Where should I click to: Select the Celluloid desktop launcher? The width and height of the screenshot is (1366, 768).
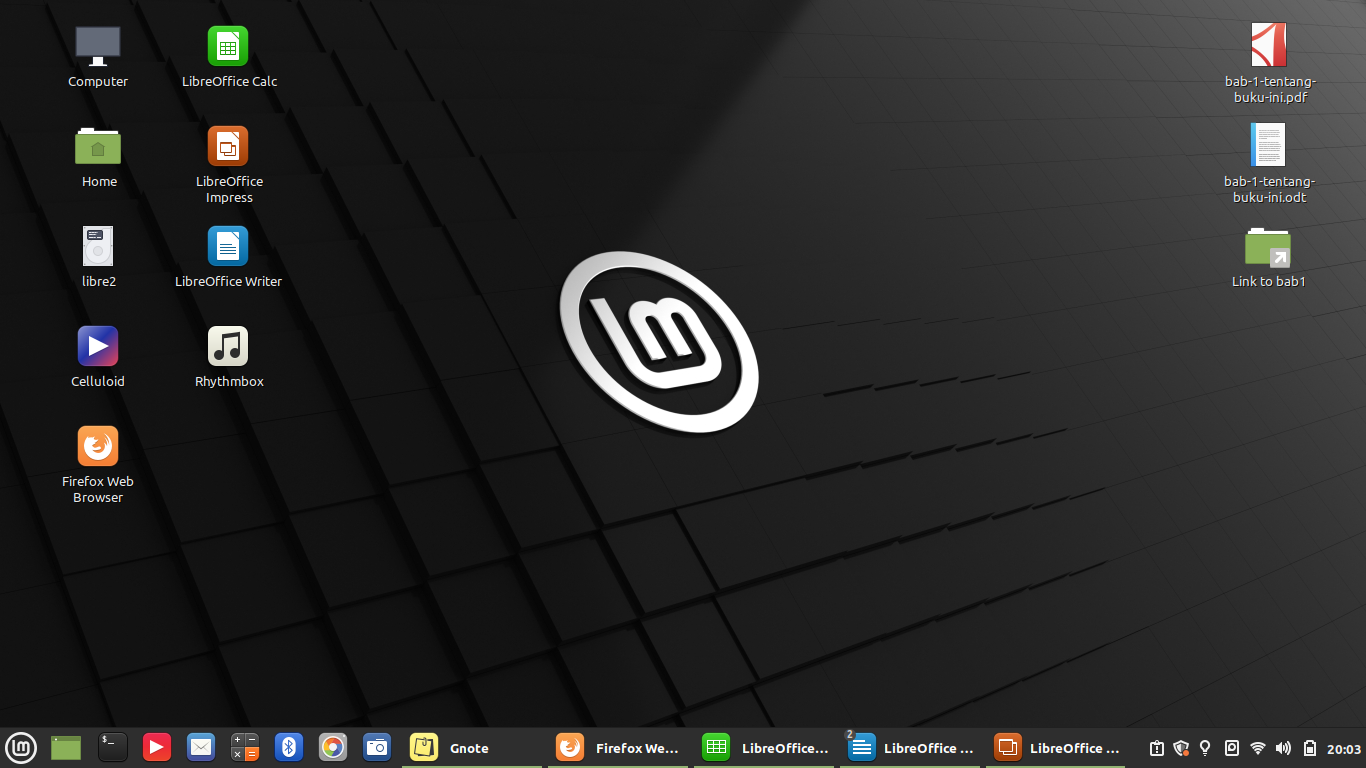[98, 346]
